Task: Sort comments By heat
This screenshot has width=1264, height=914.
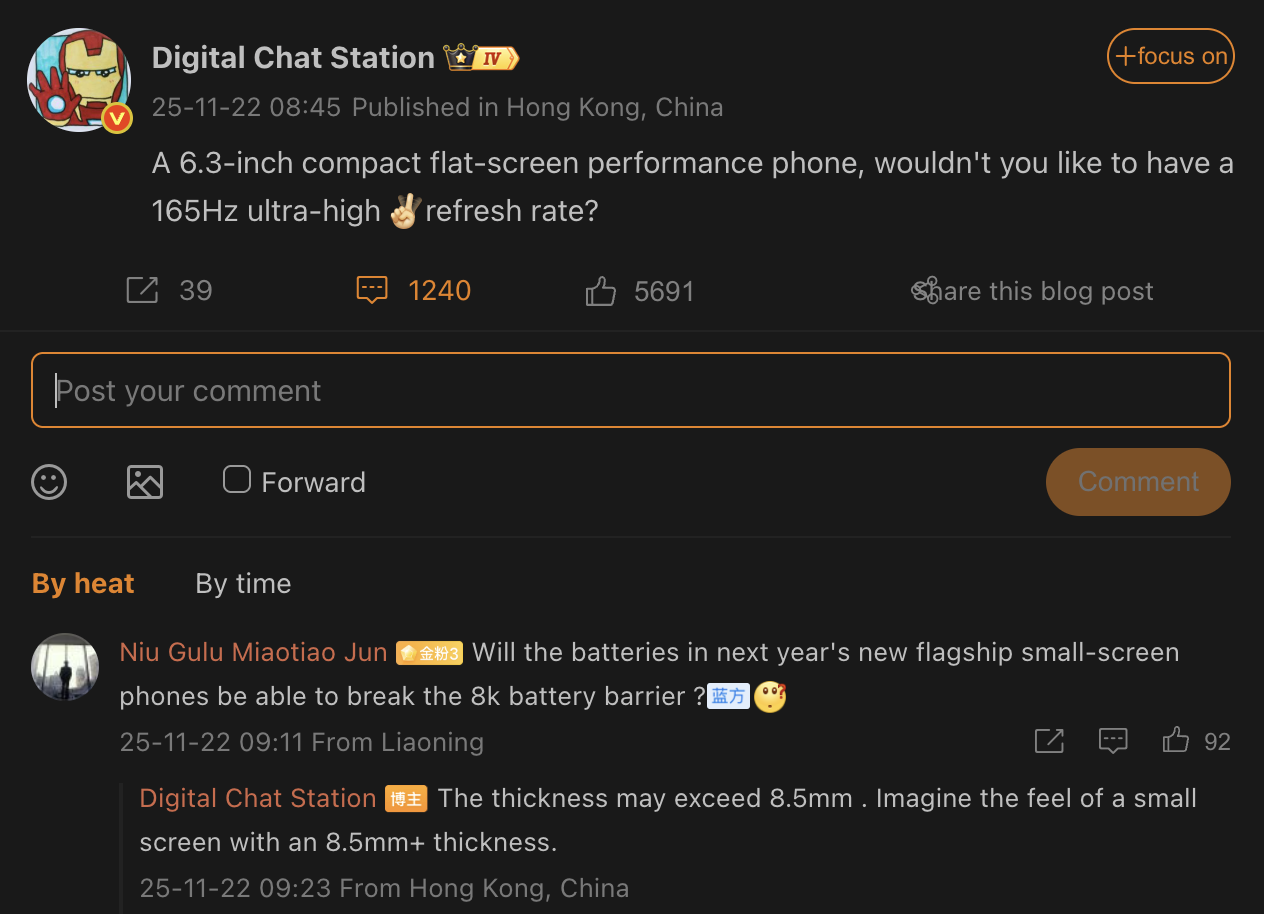Action: point(83,584)
